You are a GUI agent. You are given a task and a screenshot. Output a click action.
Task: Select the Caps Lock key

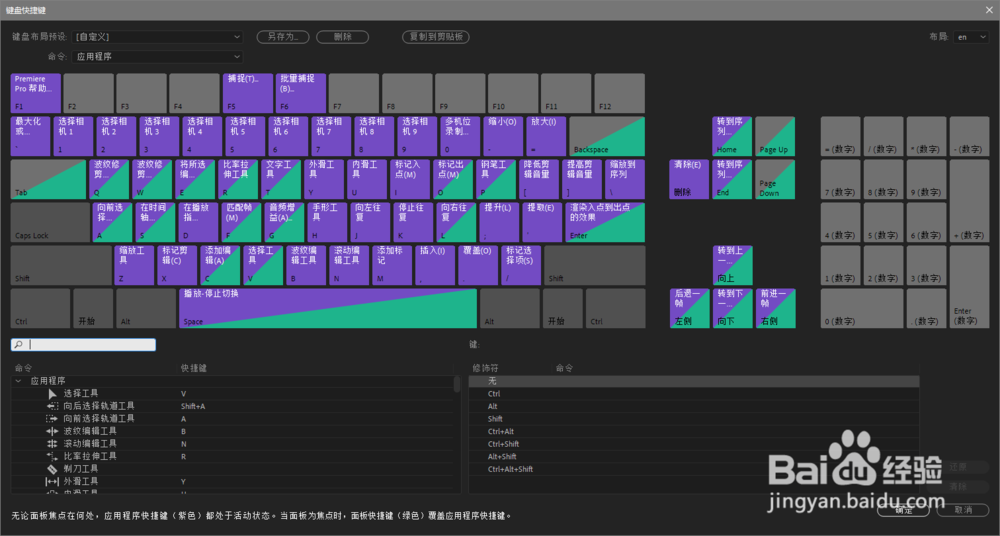[50, 223]
